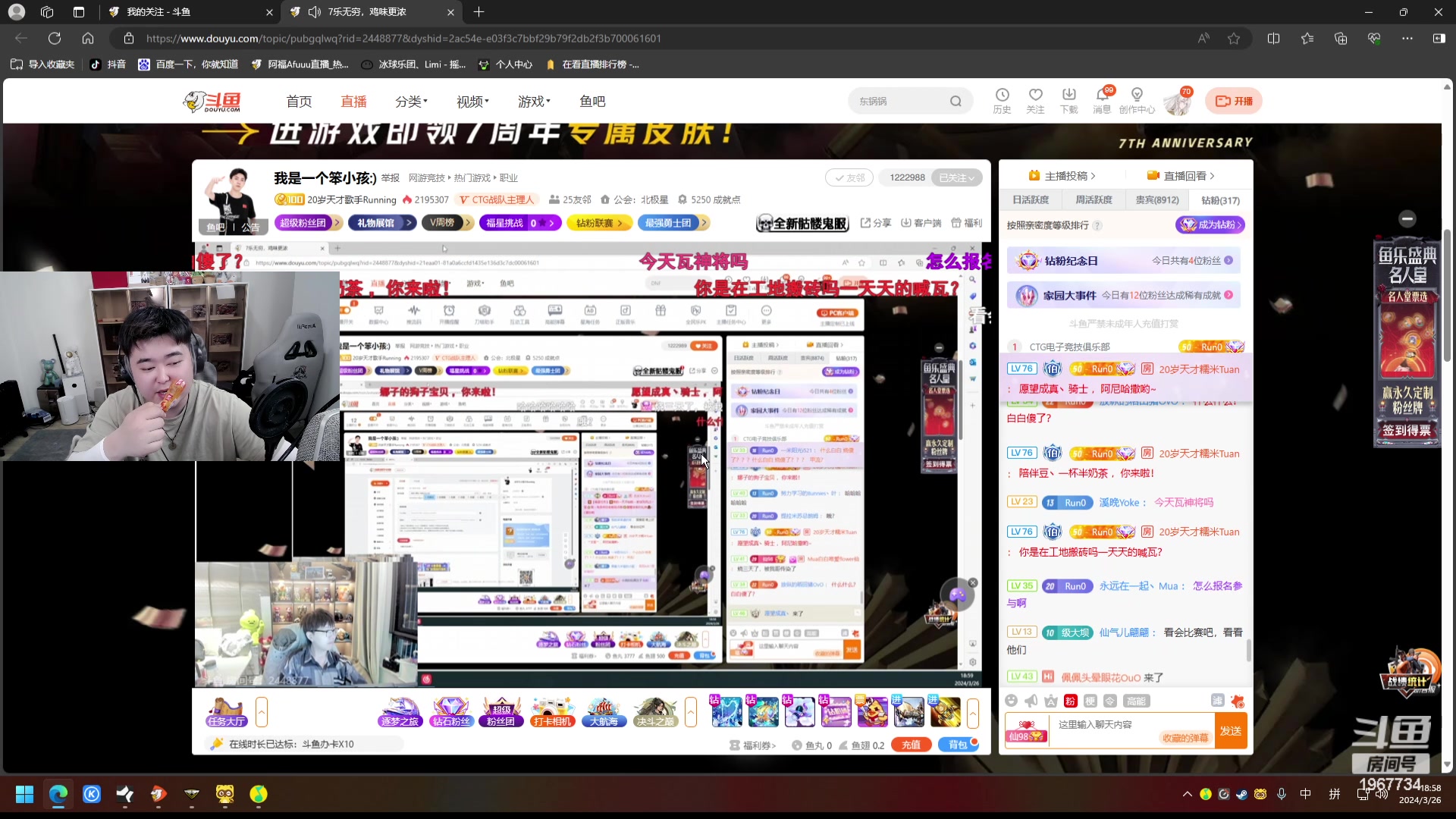The height and width of the screenshot is (819, 1456).
Task: Open 大航海 voyage activity icon
Action: [x=604, y=712]
